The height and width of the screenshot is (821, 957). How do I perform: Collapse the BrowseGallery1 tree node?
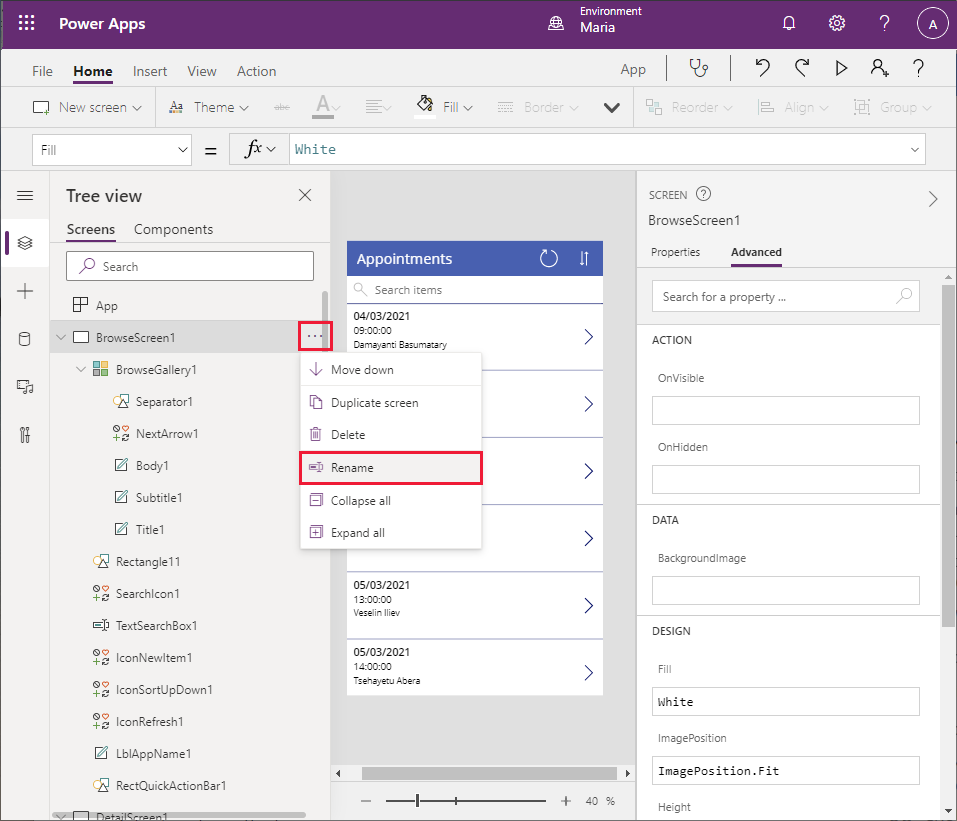point(81,370)
